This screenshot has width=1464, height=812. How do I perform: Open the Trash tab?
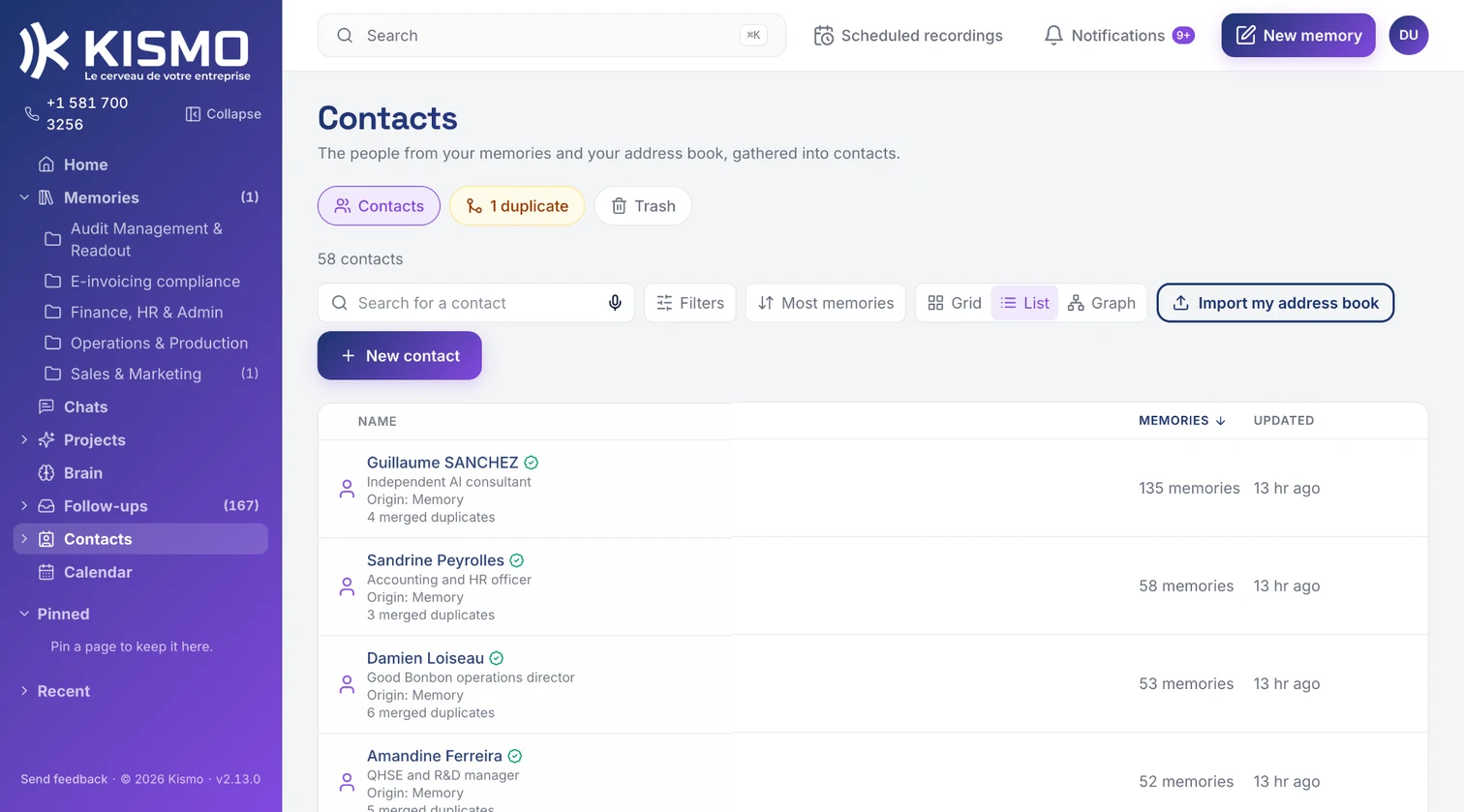(643, 206)
